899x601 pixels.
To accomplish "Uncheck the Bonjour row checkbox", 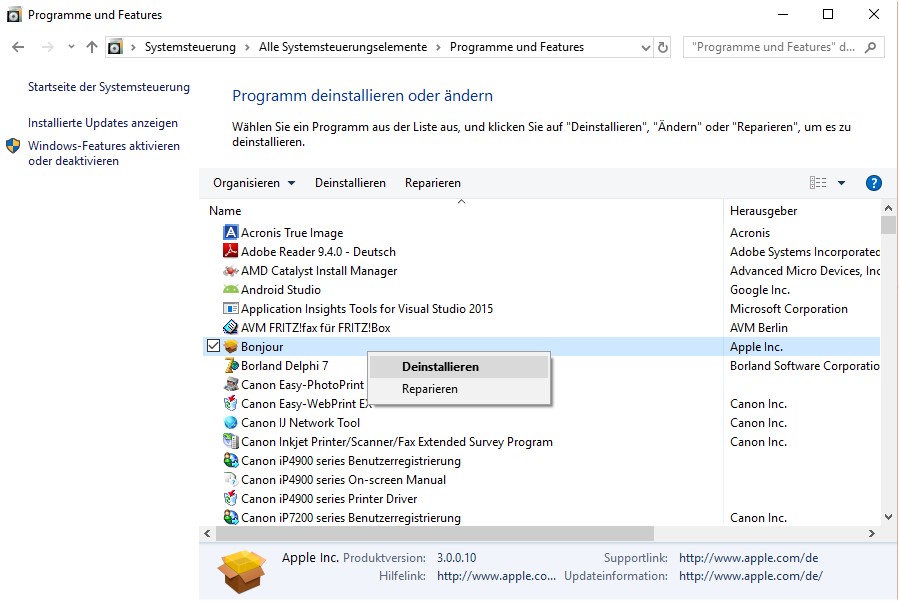I will (x=213, y=346).
